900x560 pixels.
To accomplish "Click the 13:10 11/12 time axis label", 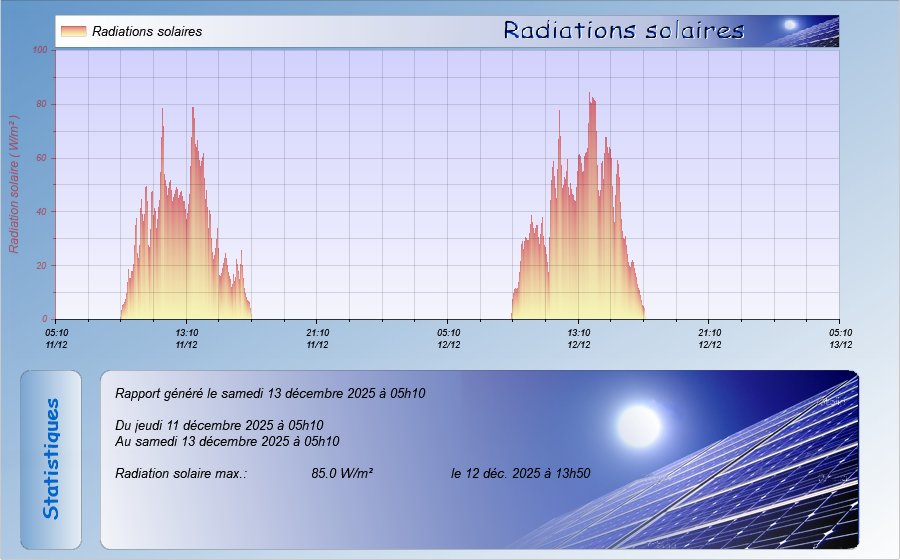I will pyautogui.click(x=186, y=338).
